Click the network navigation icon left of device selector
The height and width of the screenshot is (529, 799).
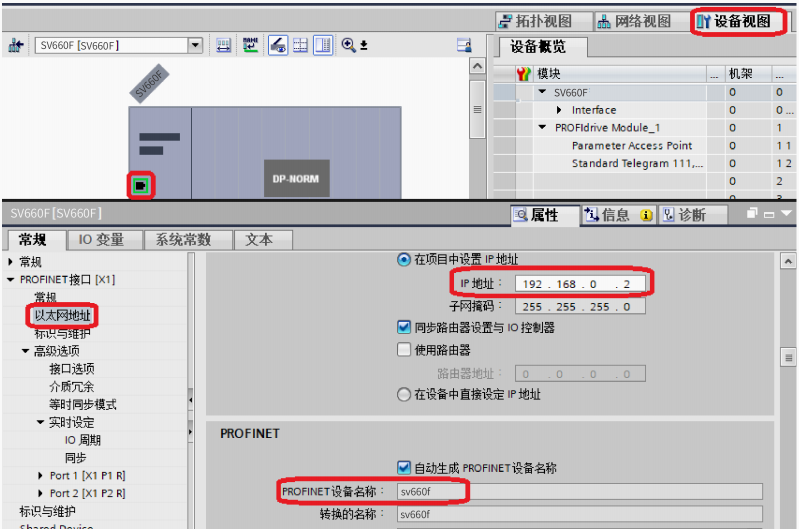[x=16, y=45]
